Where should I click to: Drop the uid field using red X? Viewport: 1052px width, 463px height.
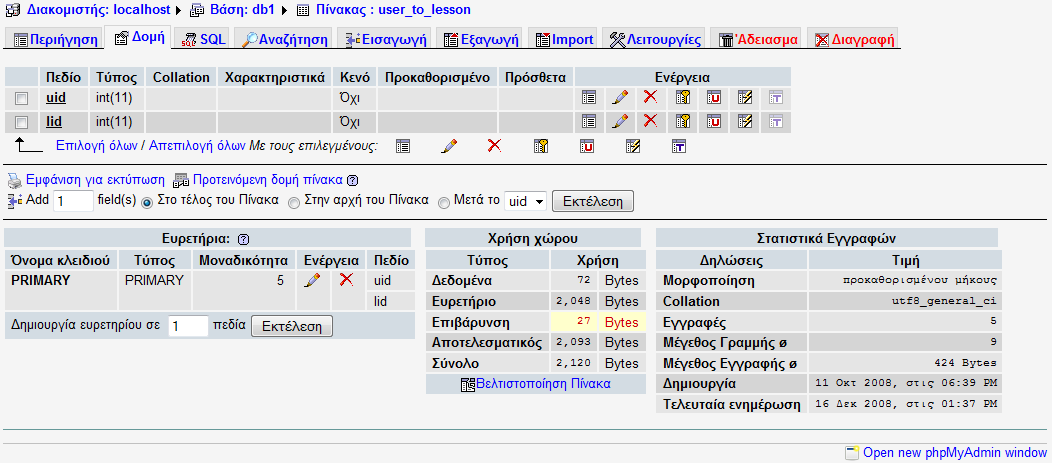[650, 98]
